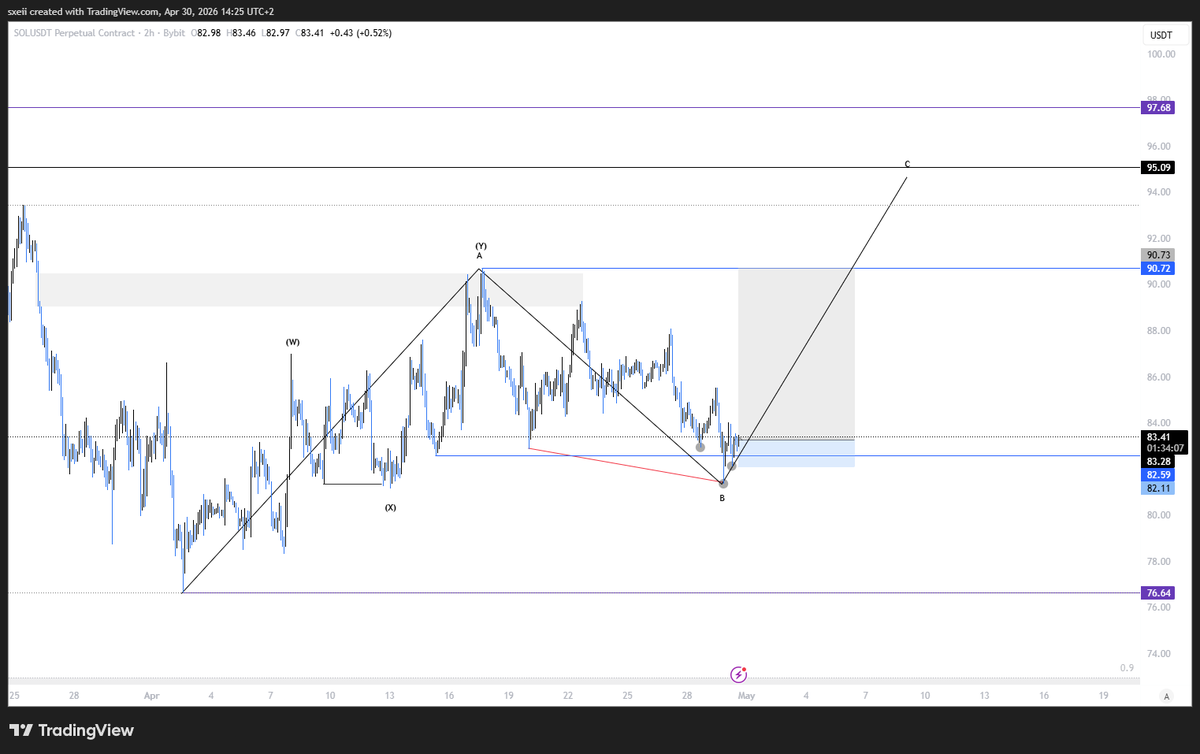
Task: Click the gray dot at point B low
Action: [723, 483]
